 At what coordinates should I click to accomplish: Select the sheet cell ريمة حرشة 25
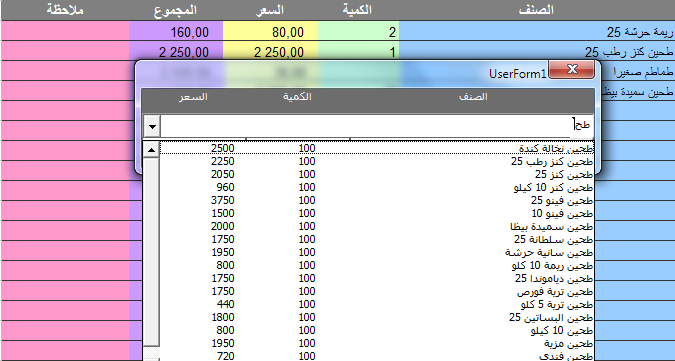pyautogui.click(x=537, y=31)
